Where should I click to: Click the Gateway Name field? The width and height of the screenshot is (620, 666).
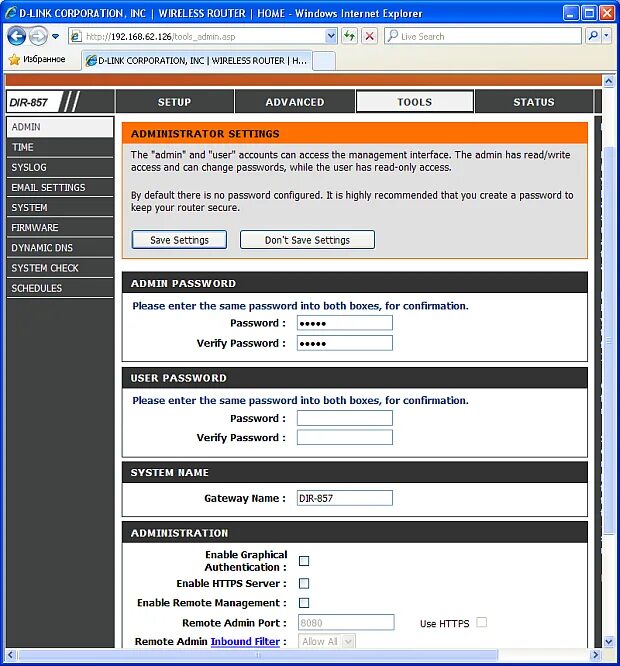(345, 498)
